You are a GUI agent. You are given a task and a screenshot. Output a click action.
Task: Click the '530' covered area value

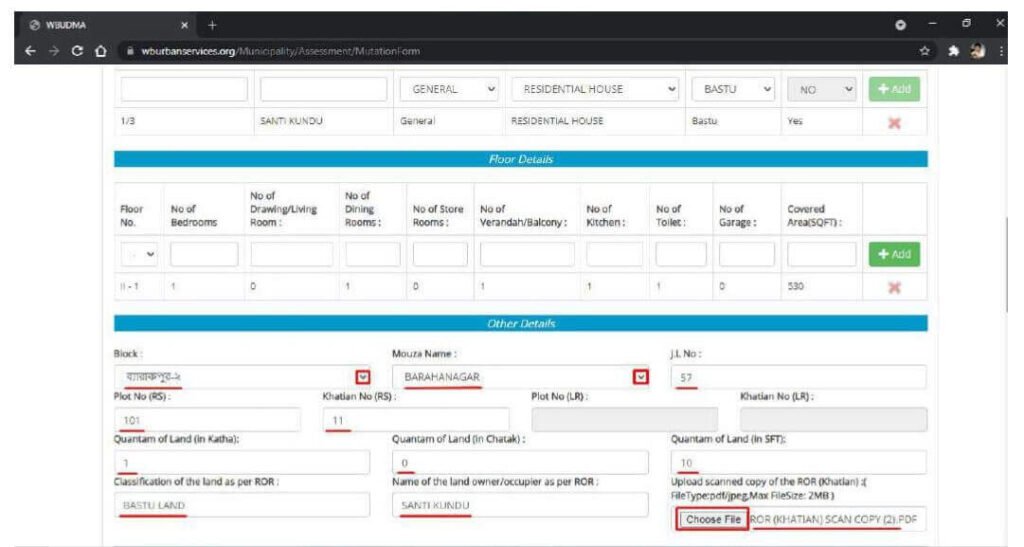(795, 286)
